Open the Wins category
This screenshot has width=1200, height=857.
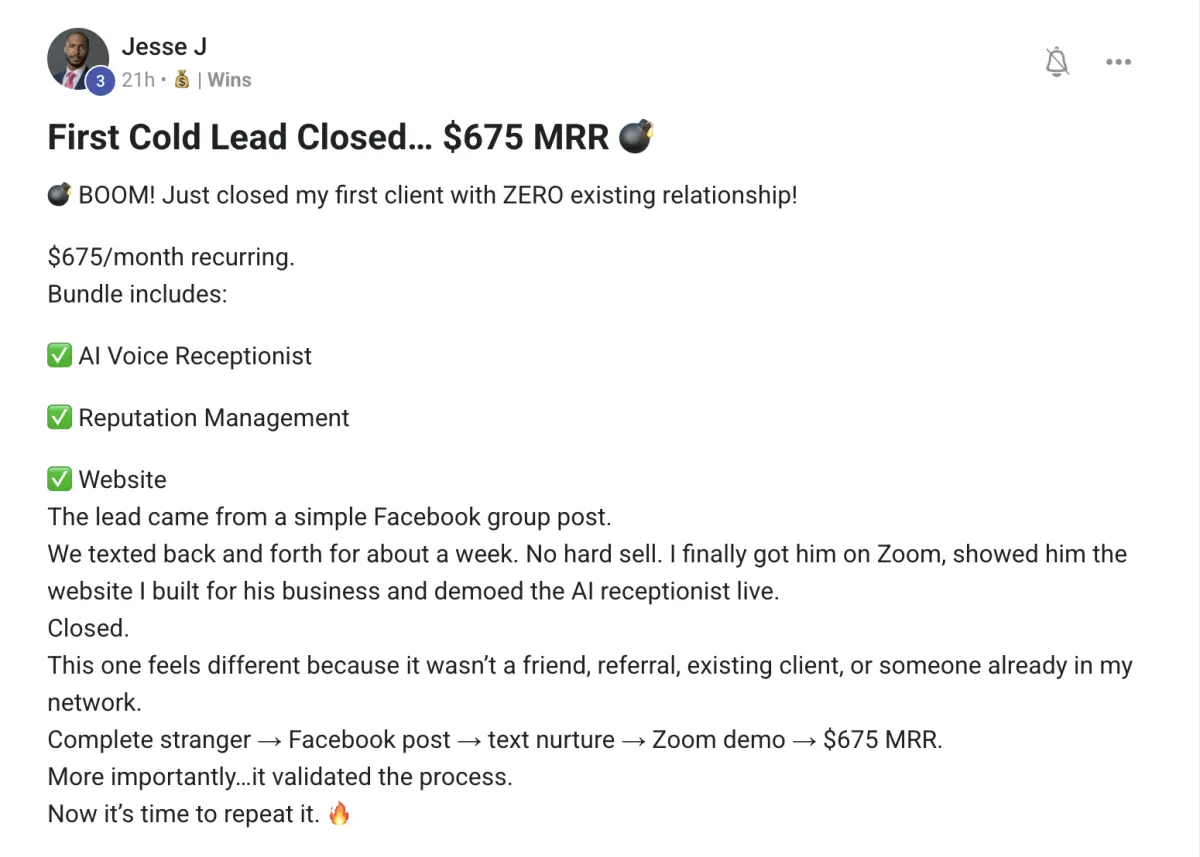pos(229,80)
